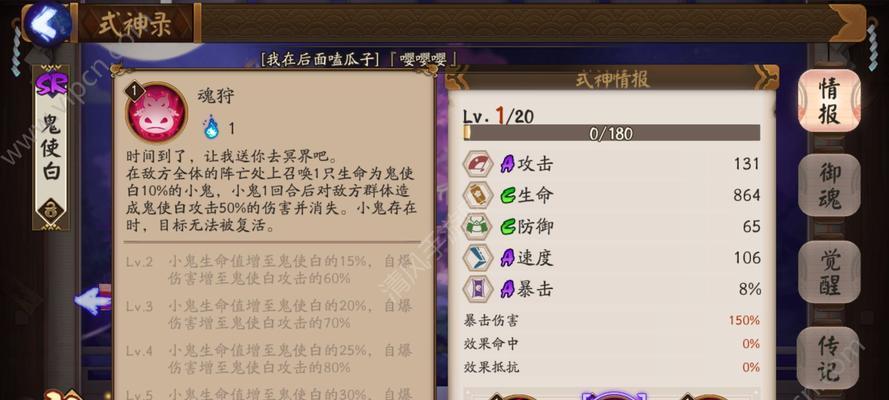Tap the experience bar showing 0/180

pyautogui.click(x=612, y=133)
